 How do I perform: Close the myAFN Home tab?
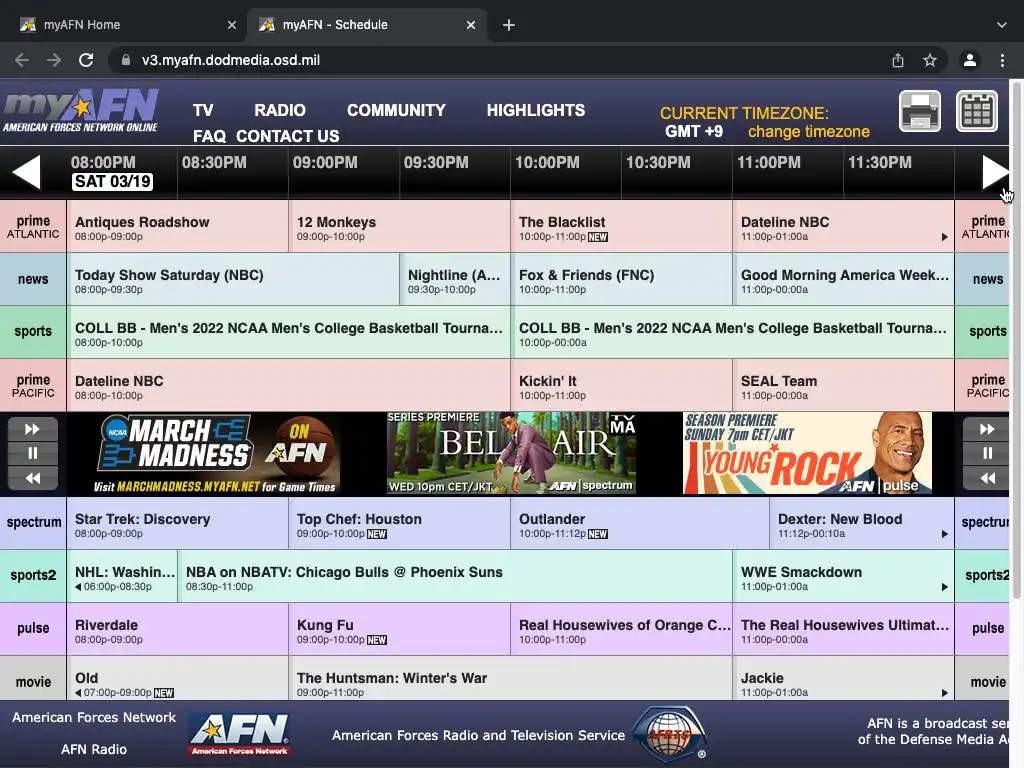232,25
